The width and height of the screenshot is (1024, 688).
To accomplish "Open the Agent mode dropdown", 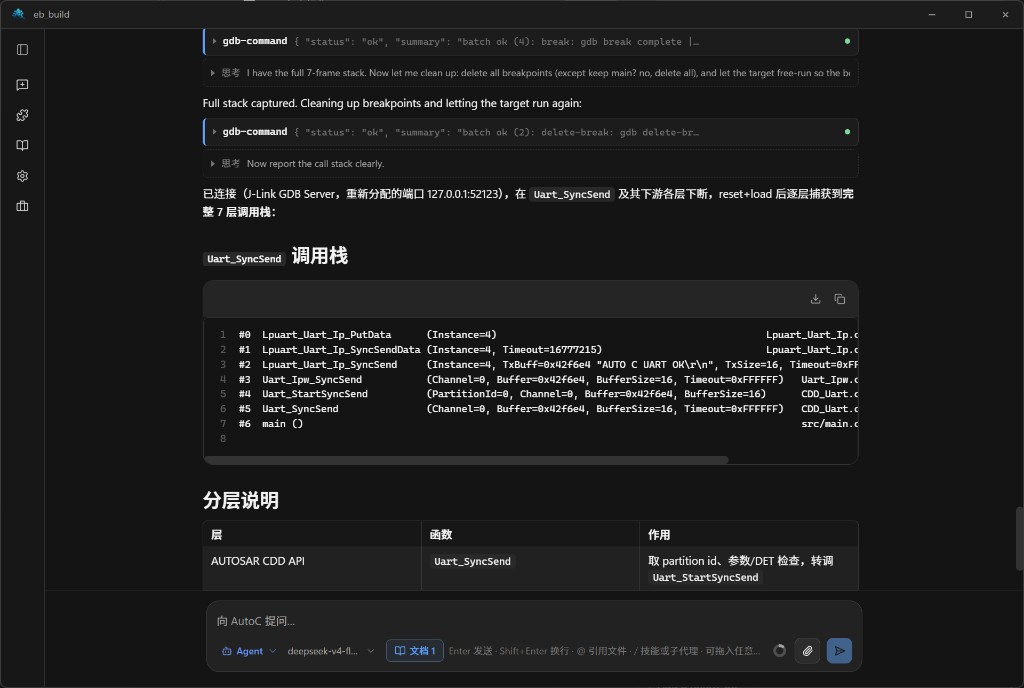I will click(249, 651).
